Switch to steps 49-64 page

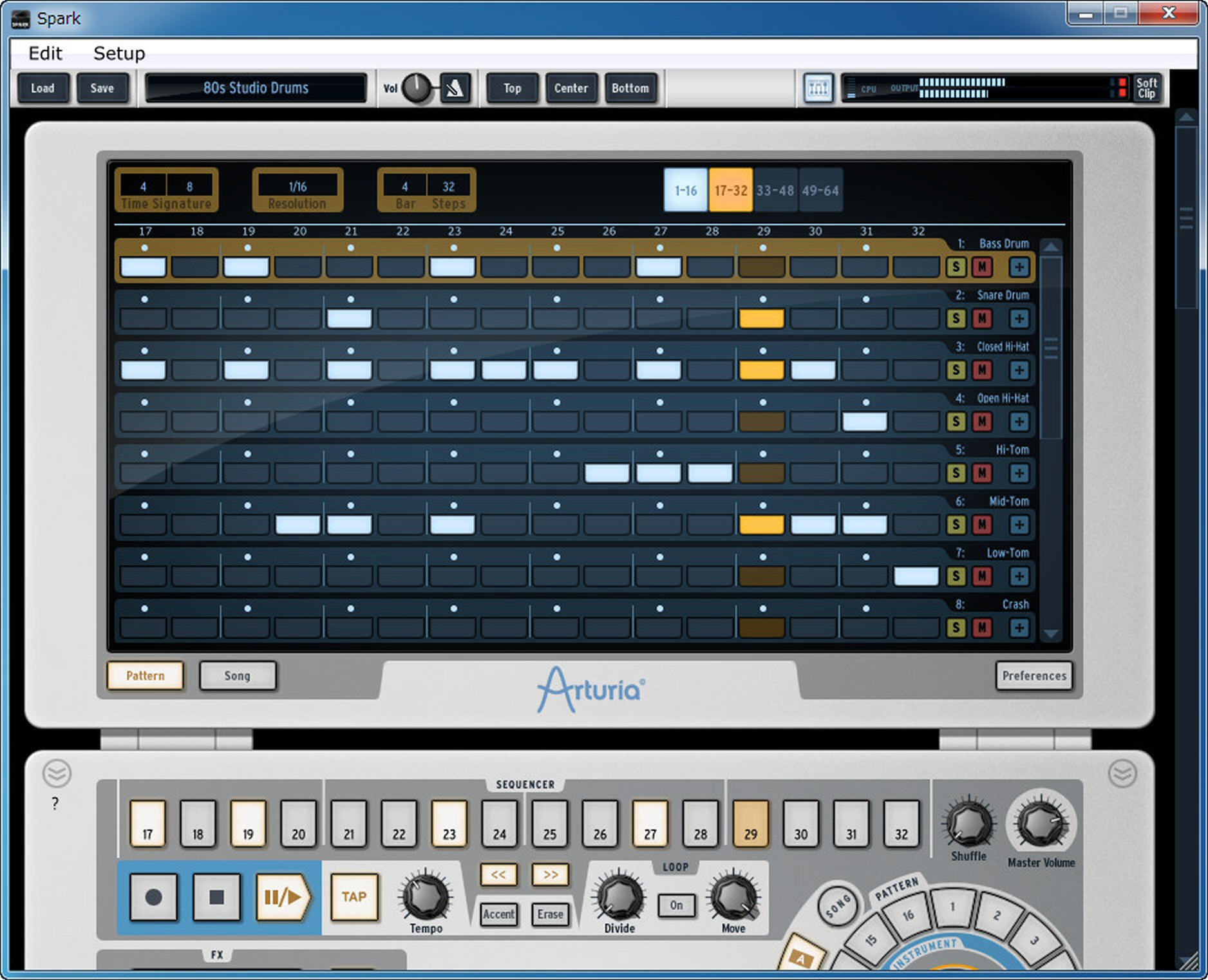point(820,191)
